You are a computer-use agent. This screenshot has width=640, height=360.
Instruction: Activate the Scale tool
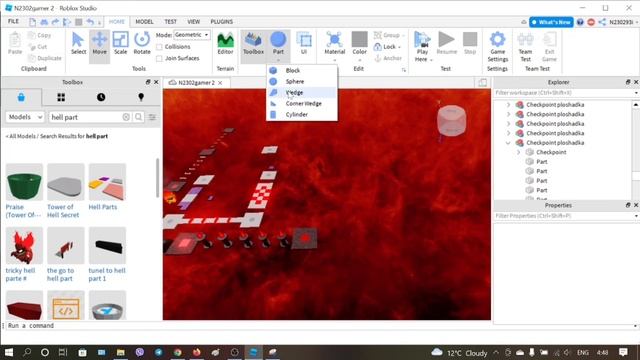point(120,43)
